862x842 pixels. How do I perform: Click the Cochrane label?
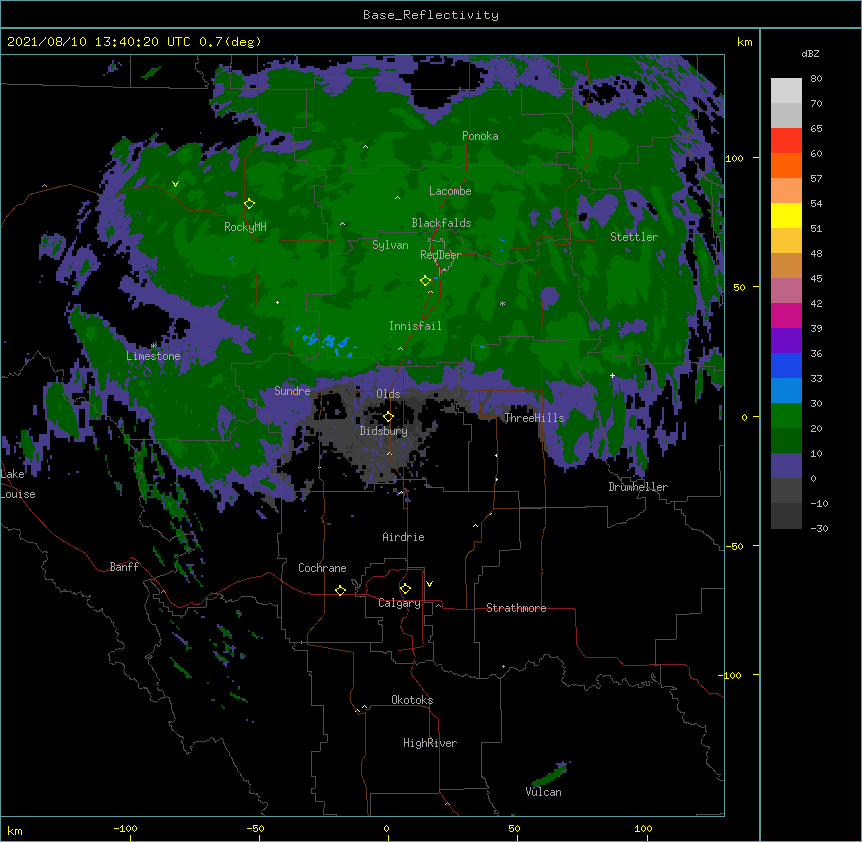coord(322,568)
